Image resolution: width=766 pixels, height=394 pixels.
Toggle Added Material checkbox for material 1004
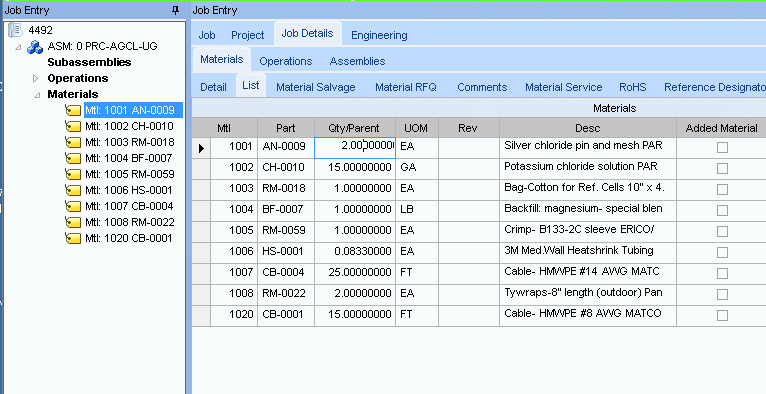pos(722,210)
